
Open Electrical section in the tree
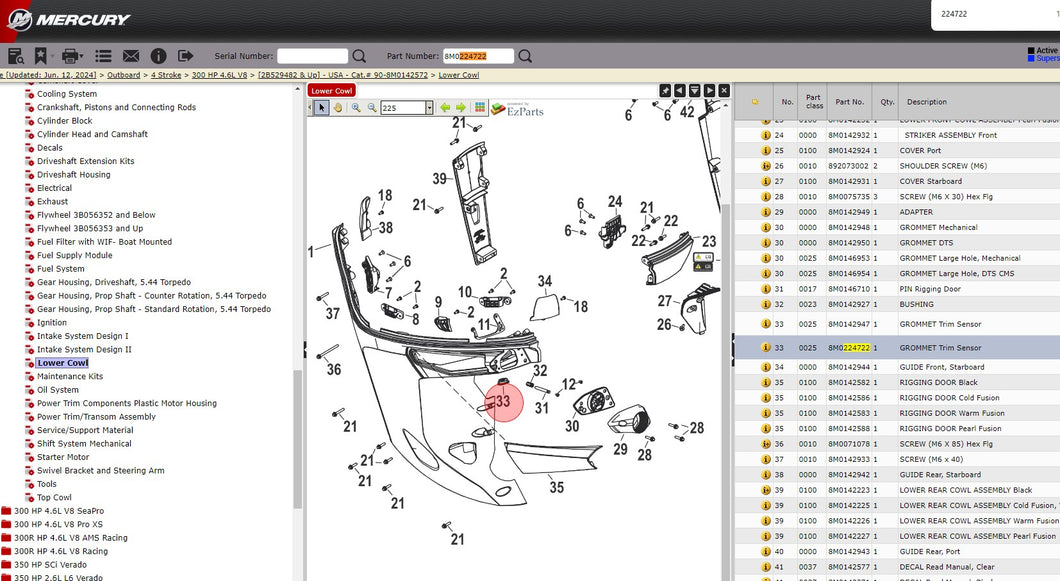pyautogui.click(x=55, y=188)
